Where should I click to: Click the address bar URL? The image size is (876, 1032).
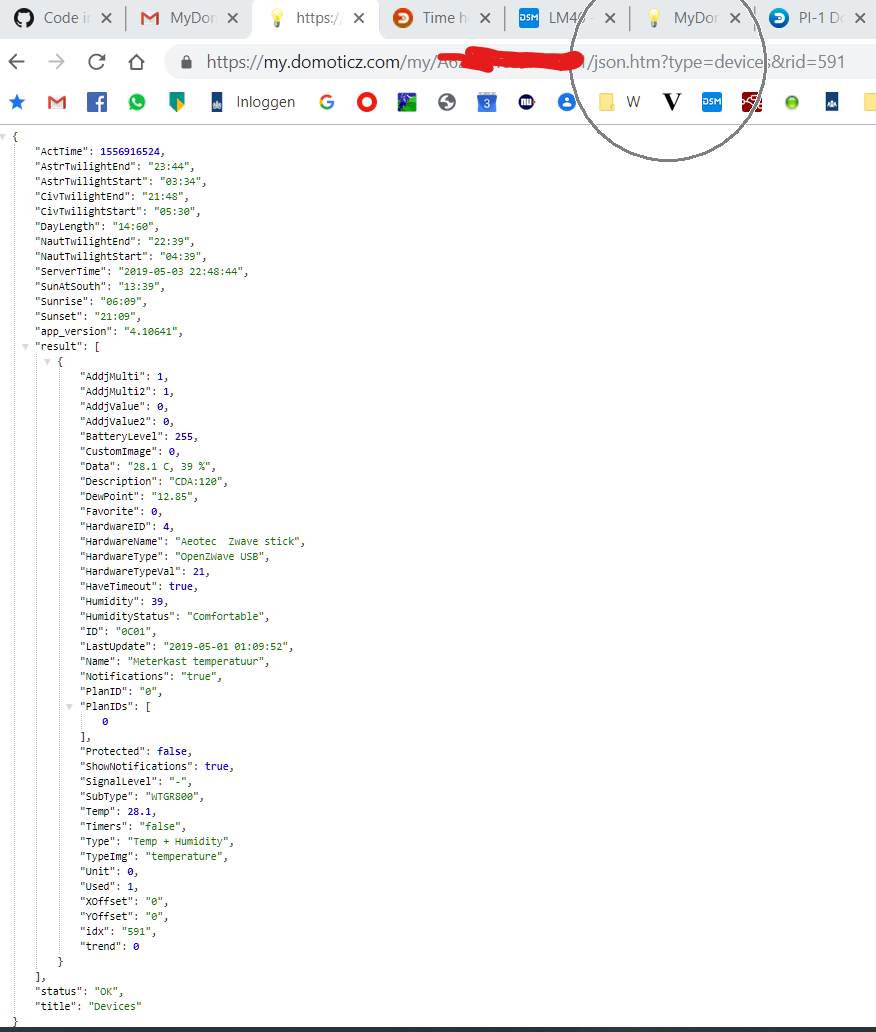[x=525, y=62]
